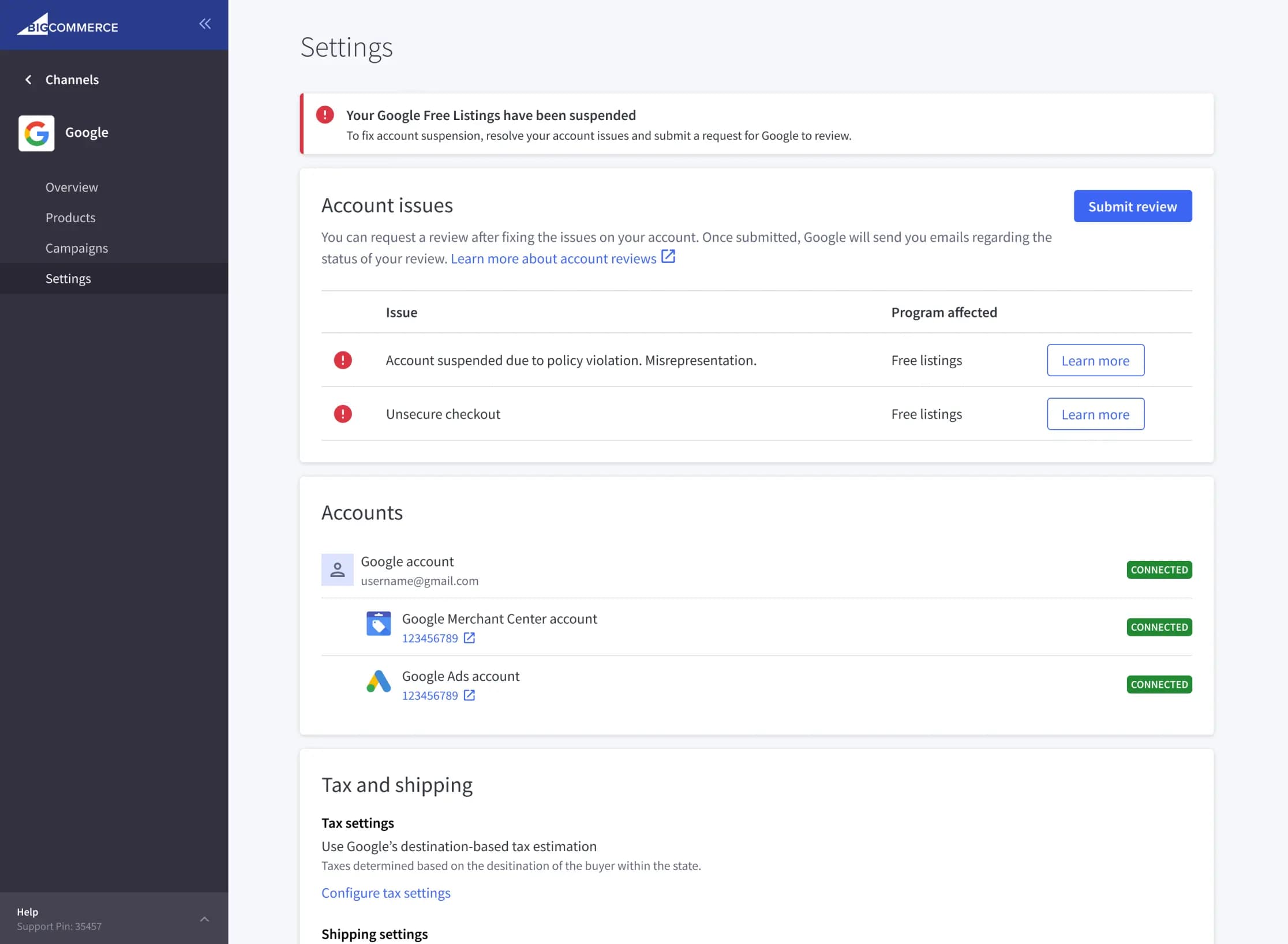Open the Campaigns menu item
This screenshot has width=1288, height=944.
[77, 248]
